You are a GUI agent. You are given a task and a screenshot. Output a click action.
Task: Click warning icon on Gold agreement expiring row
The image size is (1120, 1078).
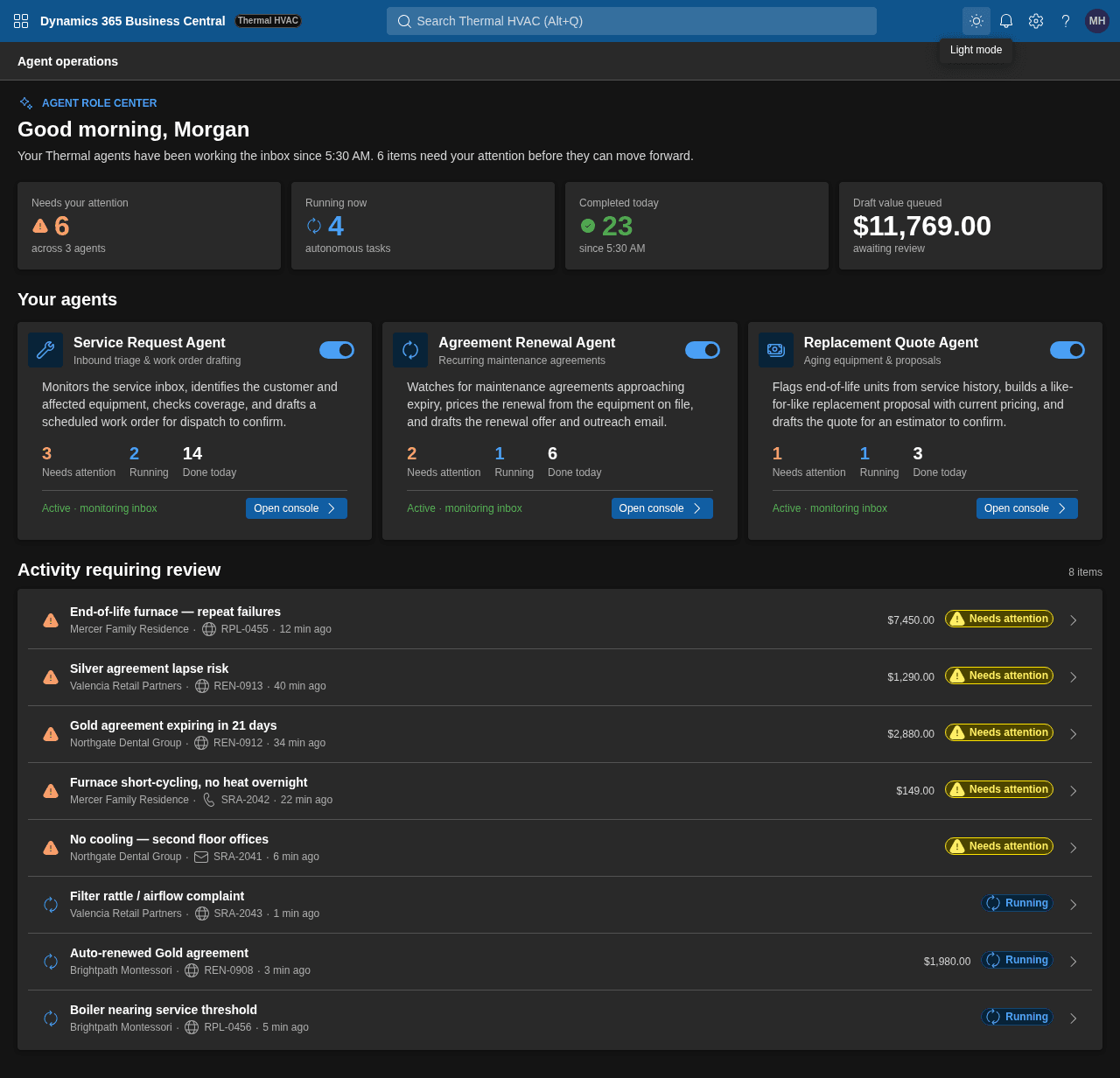click(51, 734)
